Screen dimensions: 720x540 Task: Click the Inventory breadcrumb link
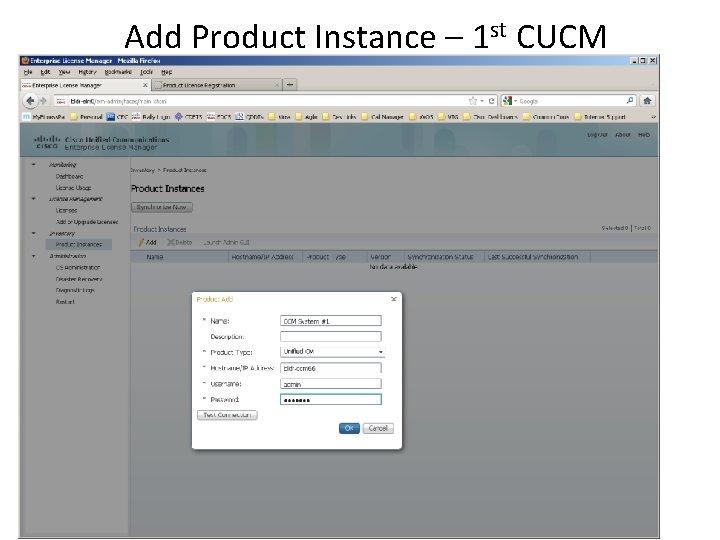click(143, 170)
